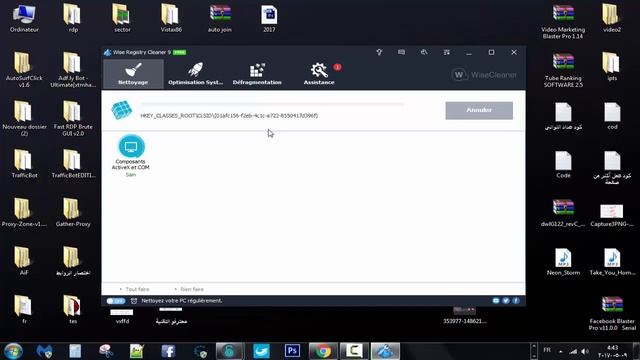
Task: Open WiseCleaner Facebook icon link
Action: point(516,301)
